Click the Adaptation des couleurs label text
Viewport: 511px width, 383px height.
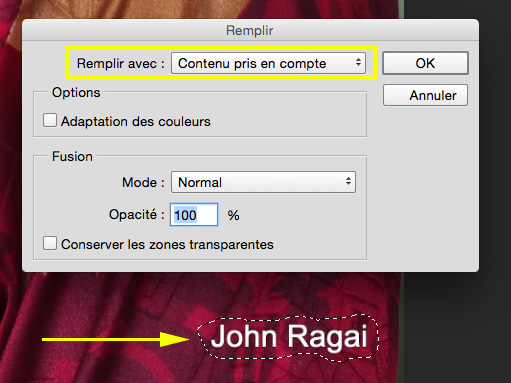click(x=136, y=121)
